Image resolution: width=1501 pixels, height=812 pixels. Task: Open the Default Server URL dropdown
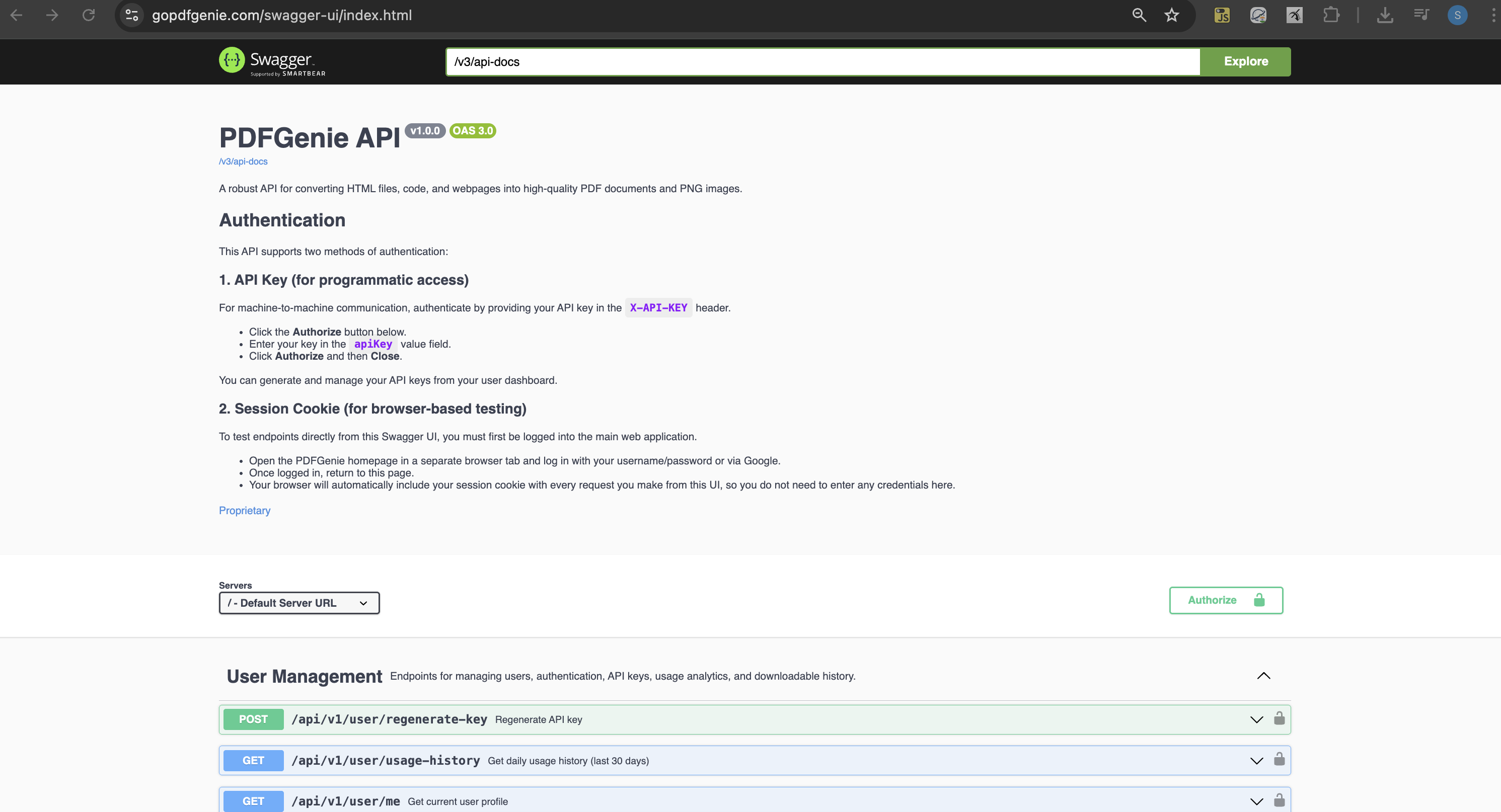coord(299,603)
